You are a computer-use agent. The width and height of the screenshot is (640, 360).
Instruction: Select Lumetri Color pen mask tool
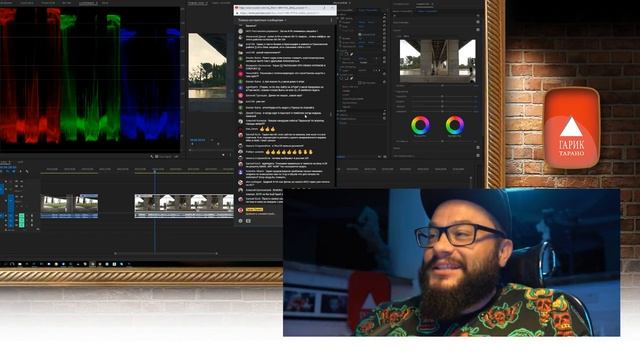pos(351,78)
